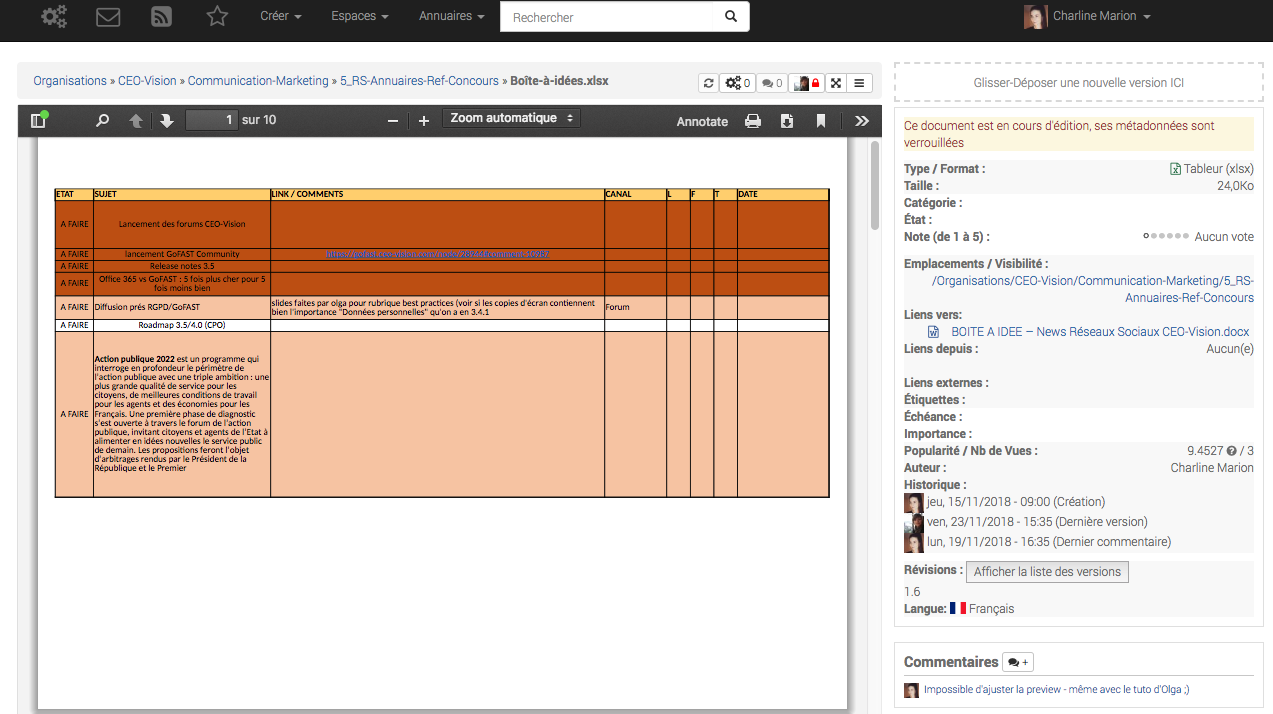Click the document rating dots
1273x714 pixels.
click(x=1166, y=237)
